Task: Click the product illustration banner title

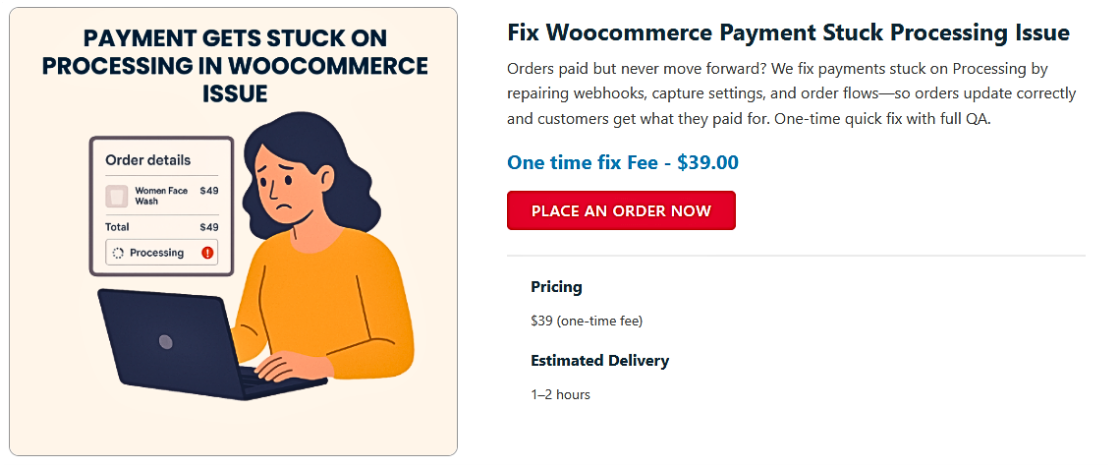Action: tap(235, 66)
